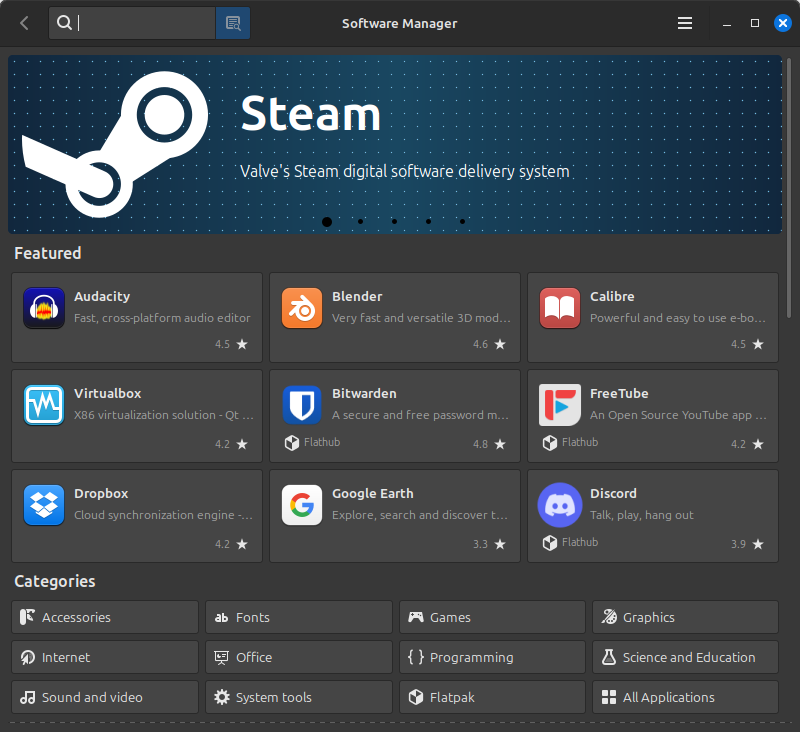
Task: Select the third banner slide dot
Action: tap(394, 221)
